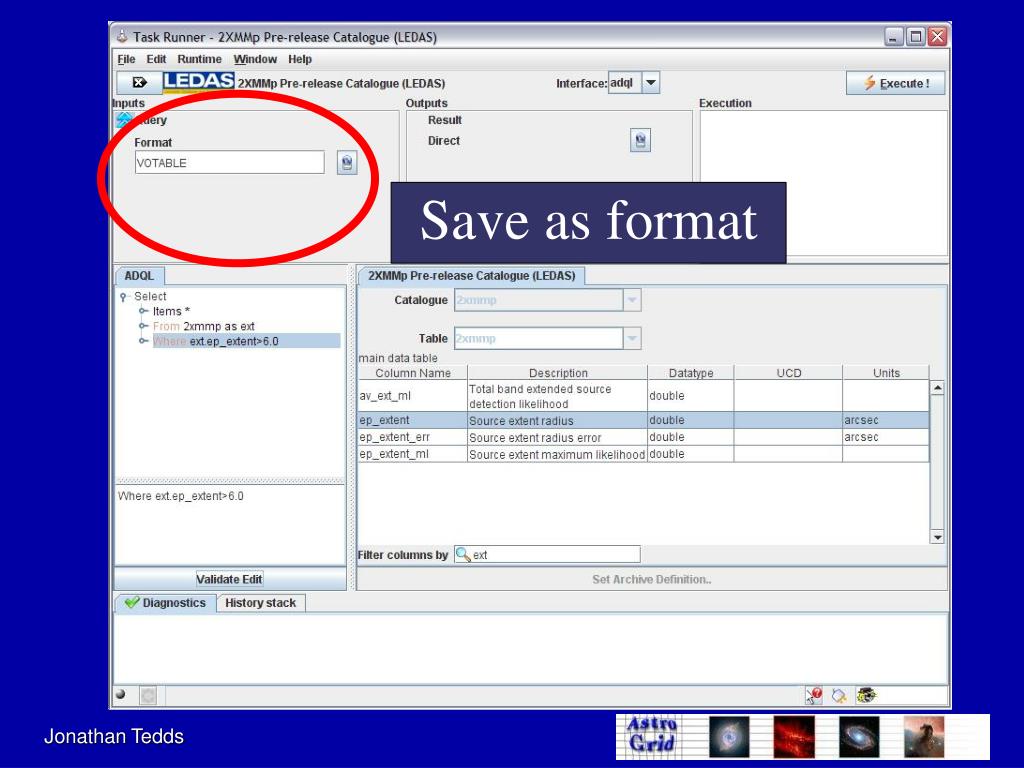Switch to the Diagnostics tab
This screenshot has width=1024, height=768.
(x=165, y=603)
